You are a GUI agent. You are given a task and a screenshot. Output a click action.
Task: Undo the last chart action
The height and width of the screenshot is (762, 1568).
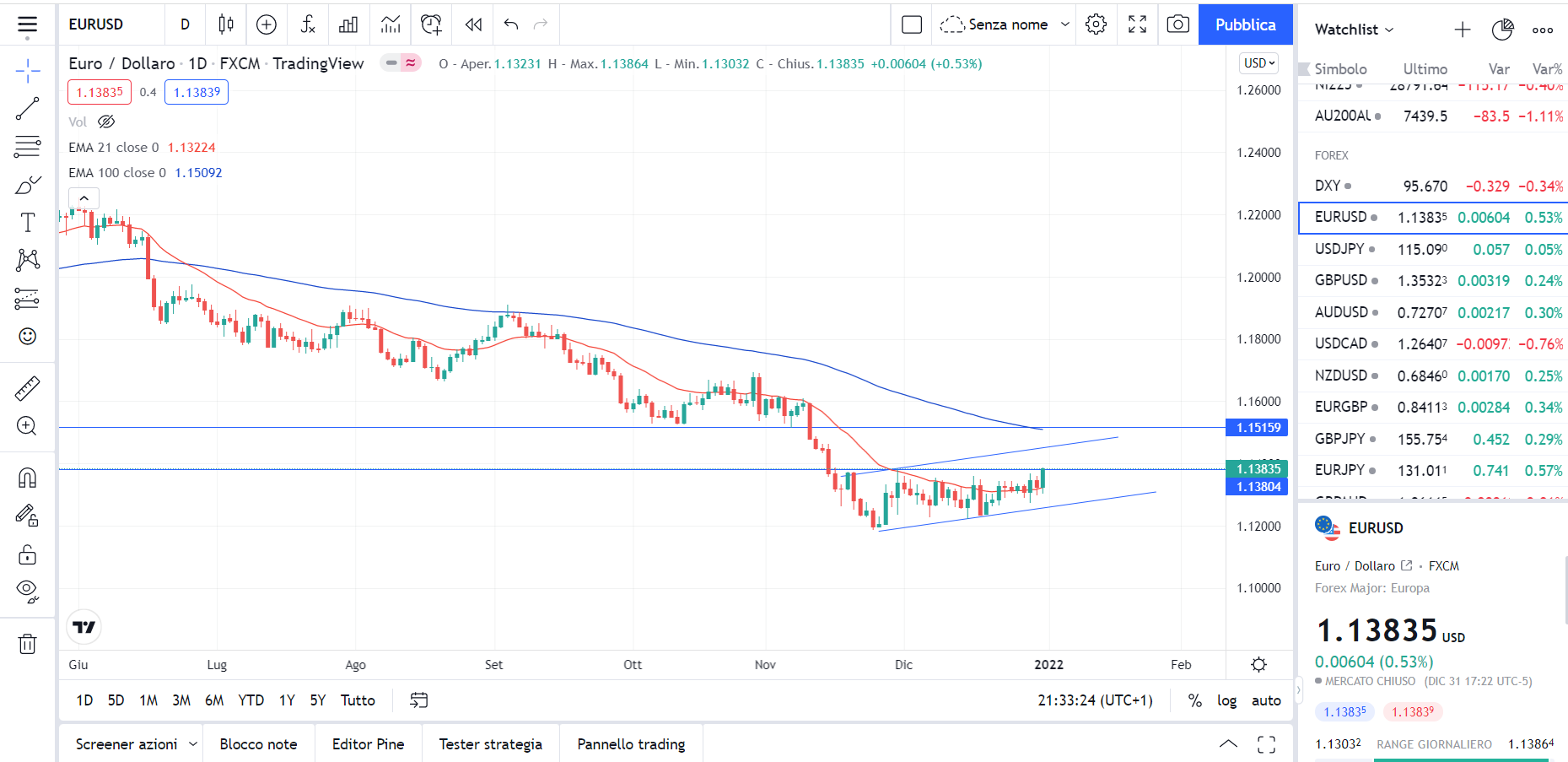point(510,24)
